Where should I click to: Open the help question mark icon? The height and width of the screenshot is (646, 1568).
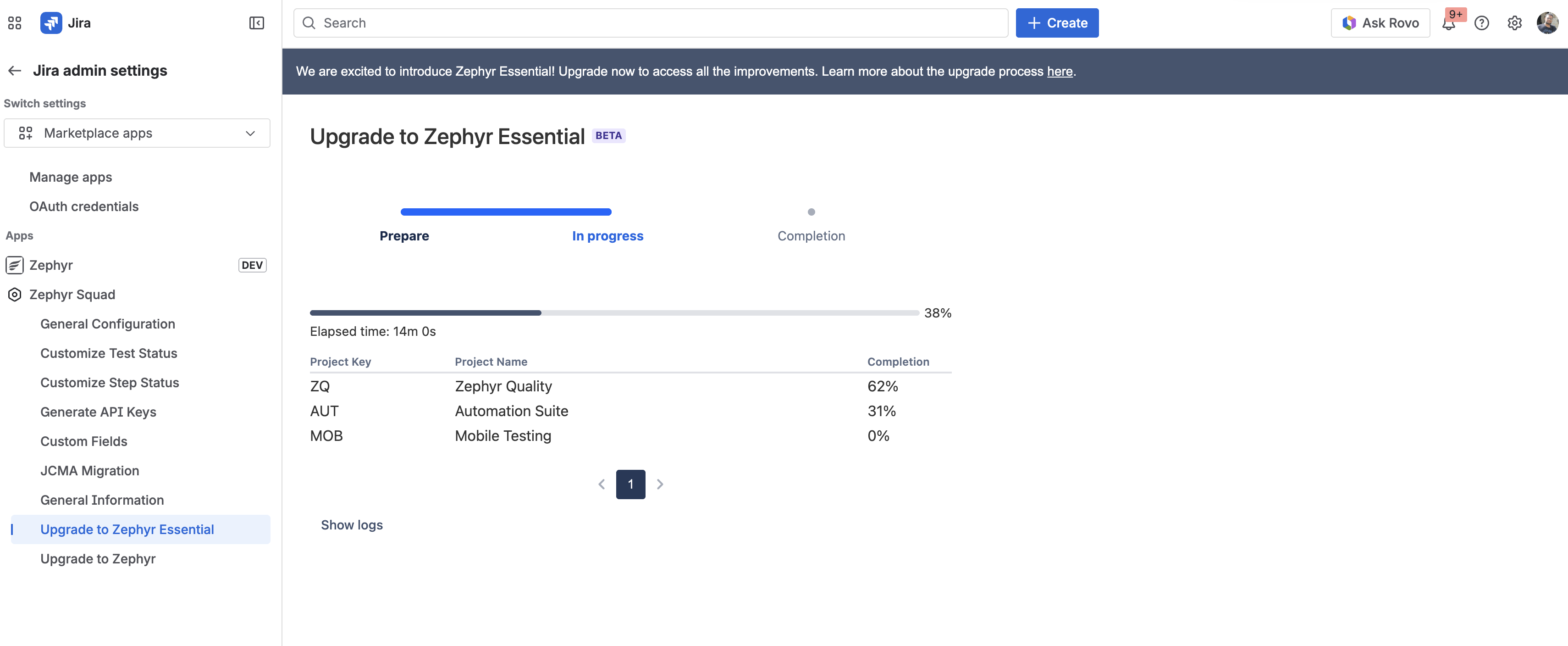pos(1481,23)
